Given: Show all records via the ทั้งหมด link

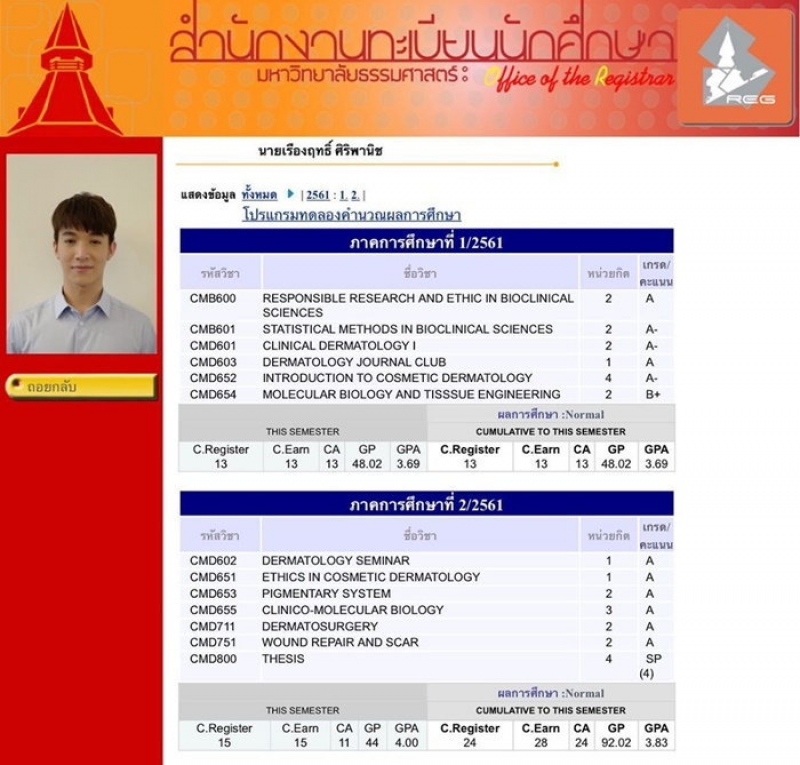Looking at the screenshot, I should 259,194.
